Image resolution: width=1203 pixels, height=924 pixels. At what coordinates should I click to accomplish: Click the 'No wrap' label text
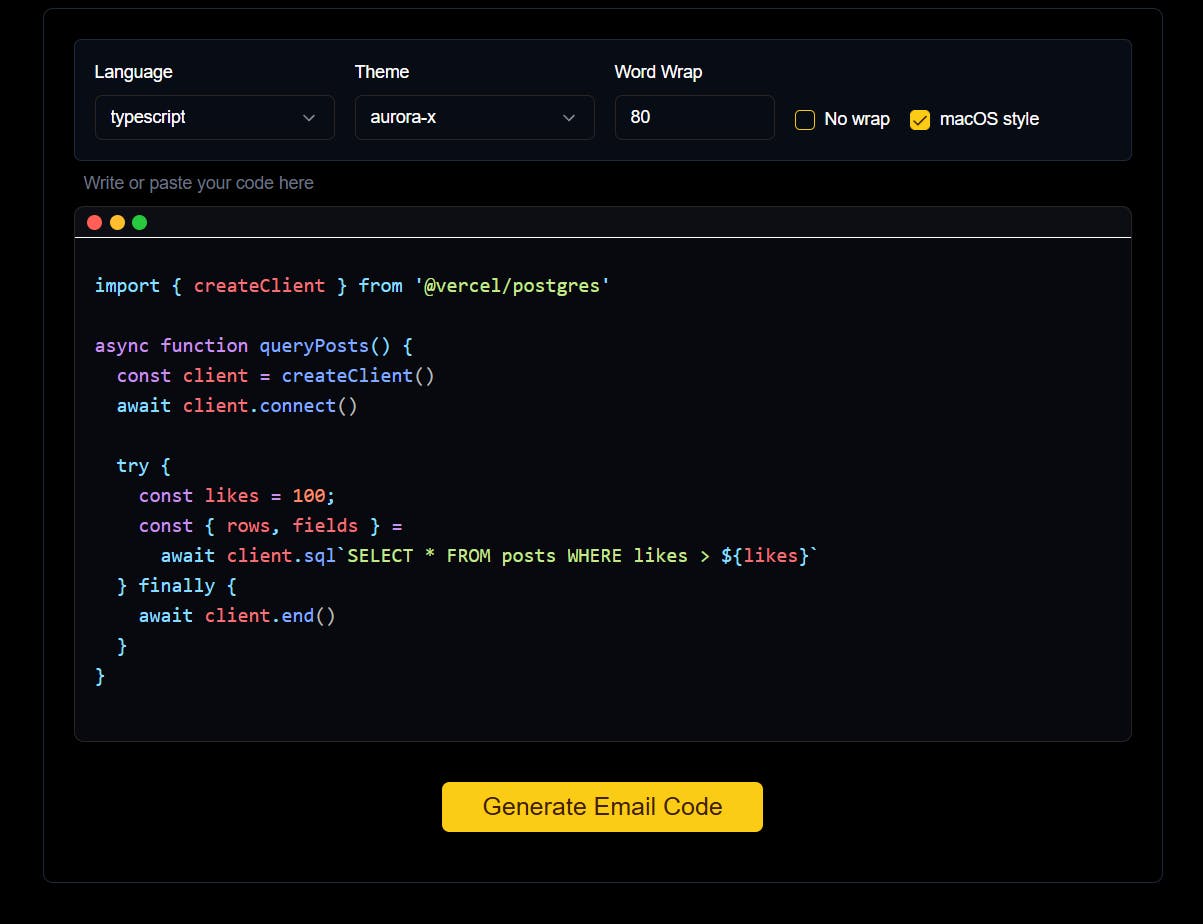coord(857,119)
